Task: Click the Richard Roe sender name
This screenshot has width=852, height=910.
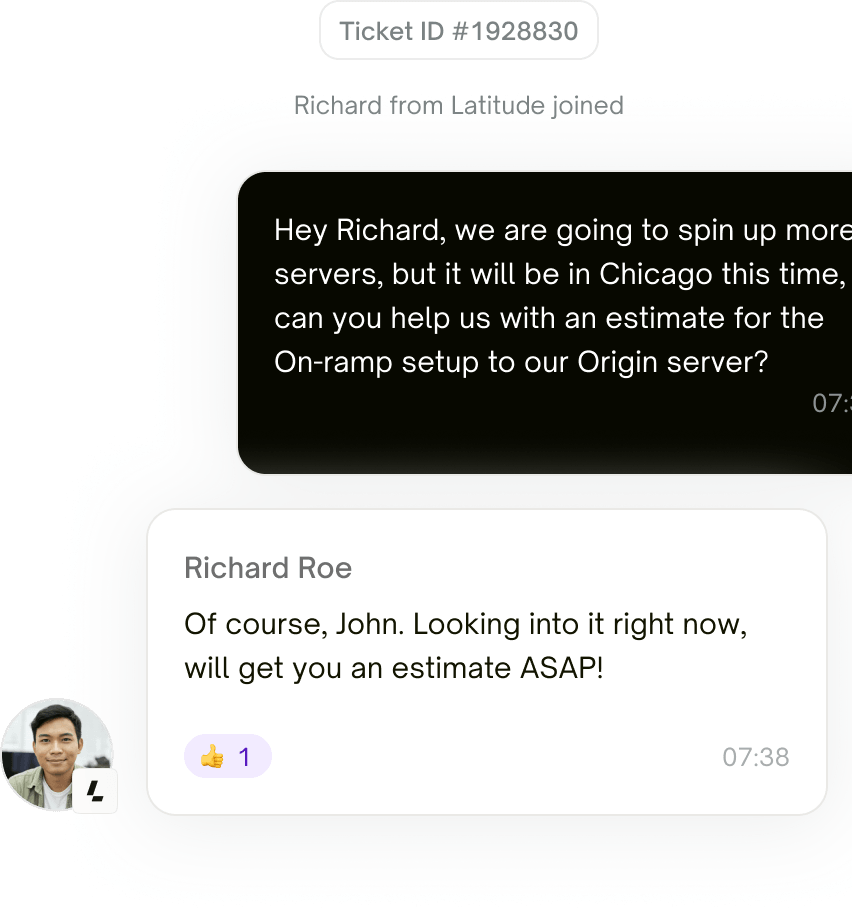Action: pyautogui.click(x=268, y=569)
